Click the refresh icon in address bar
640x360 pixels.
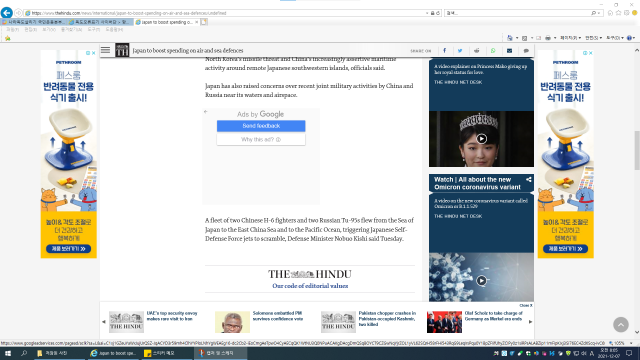click(438, 13)
